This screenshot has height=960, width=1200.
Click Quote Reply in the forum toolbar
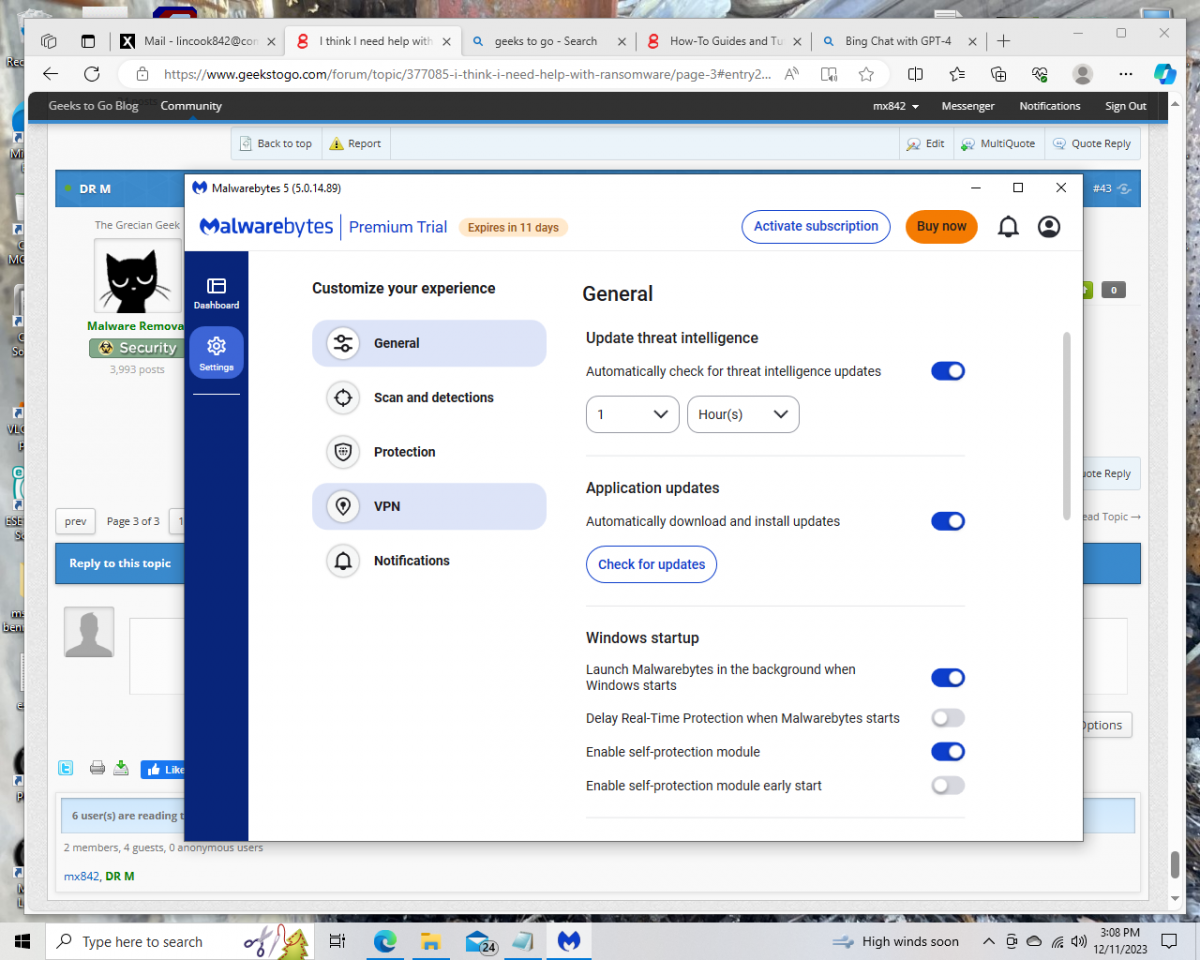point(1092,144)
